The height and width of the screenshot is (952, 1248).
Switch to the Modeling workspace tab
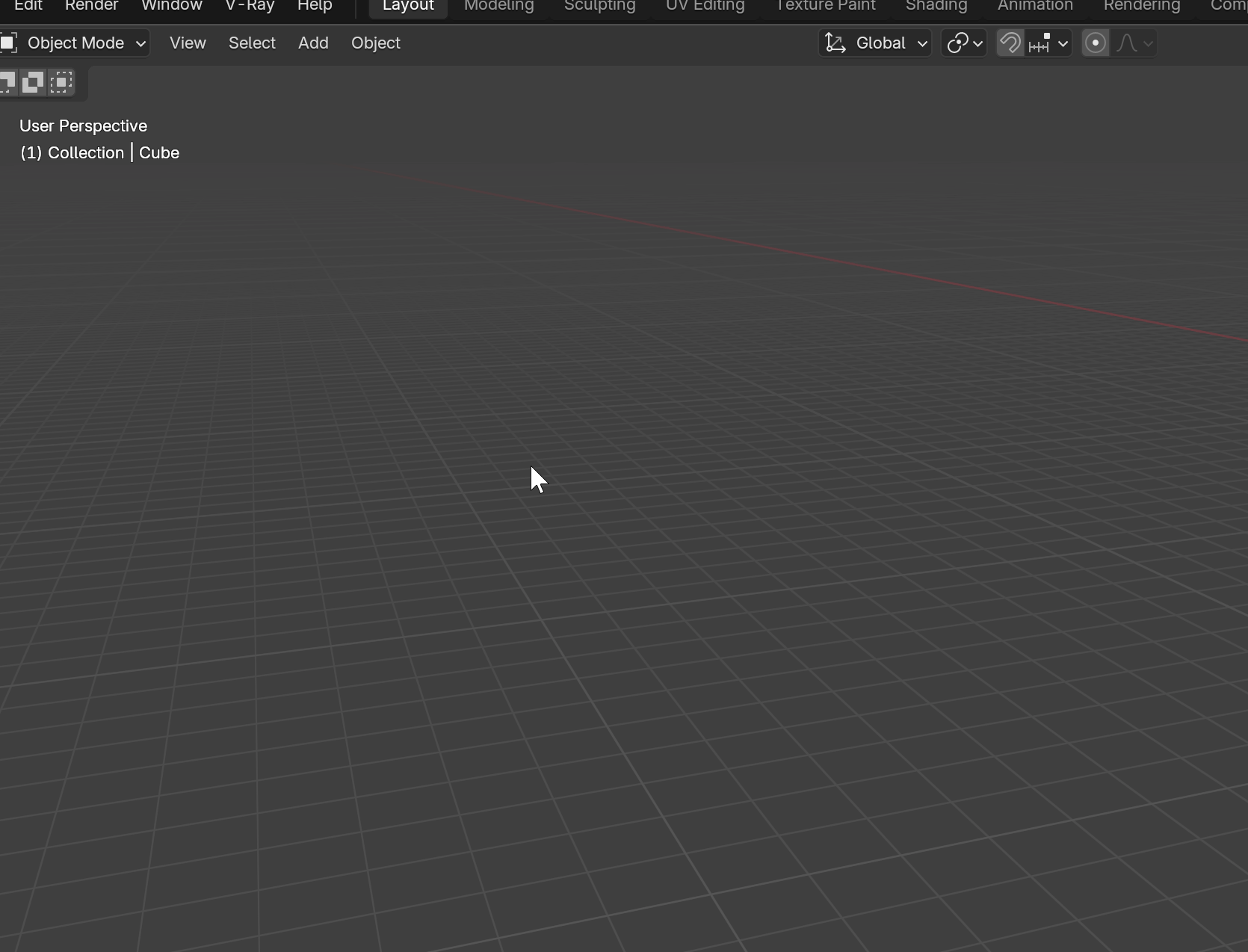(x=498, y=6)
